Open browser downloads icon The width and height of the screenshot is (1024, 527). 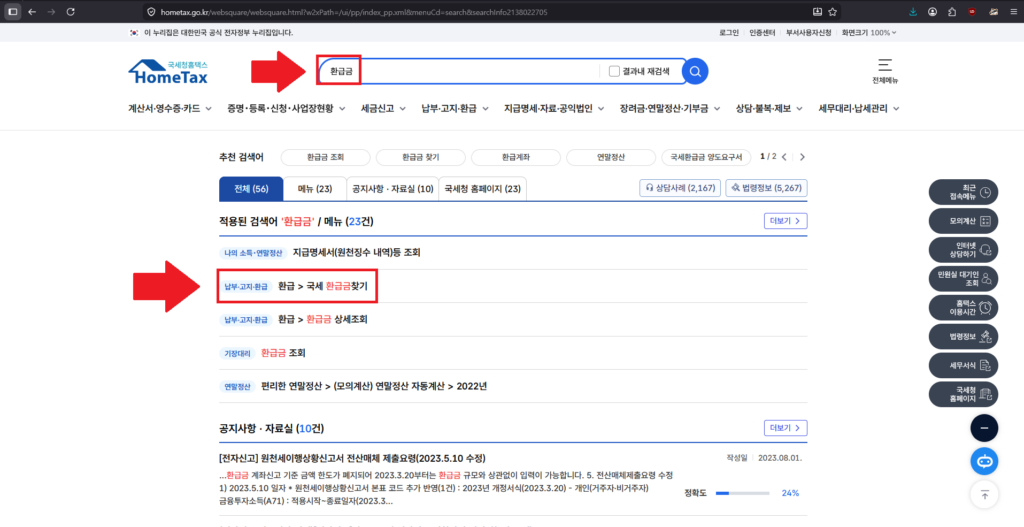click(x=912, y=12)
